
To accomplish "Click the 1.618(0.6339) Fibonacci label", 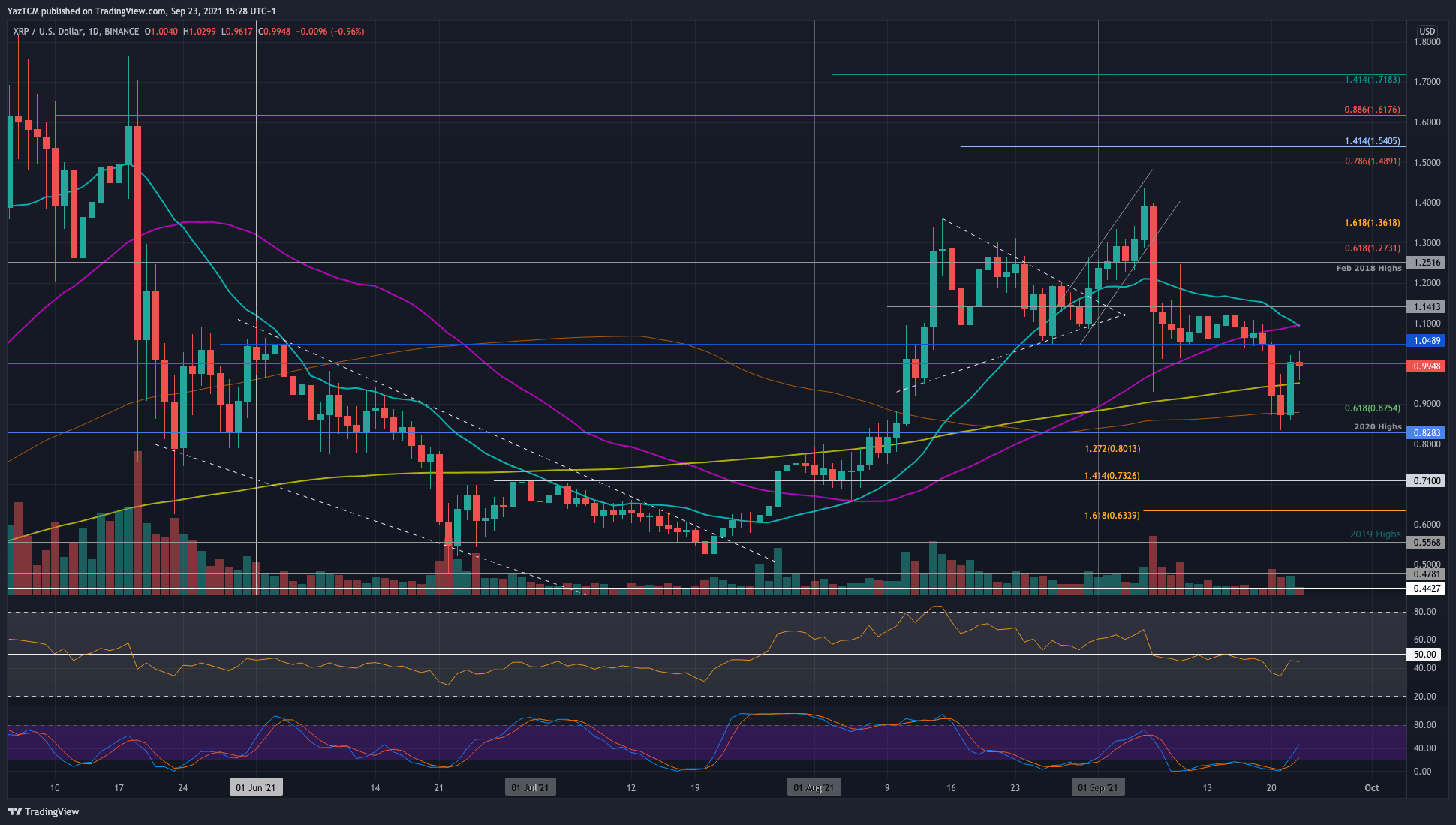I will click(1112, 516).
